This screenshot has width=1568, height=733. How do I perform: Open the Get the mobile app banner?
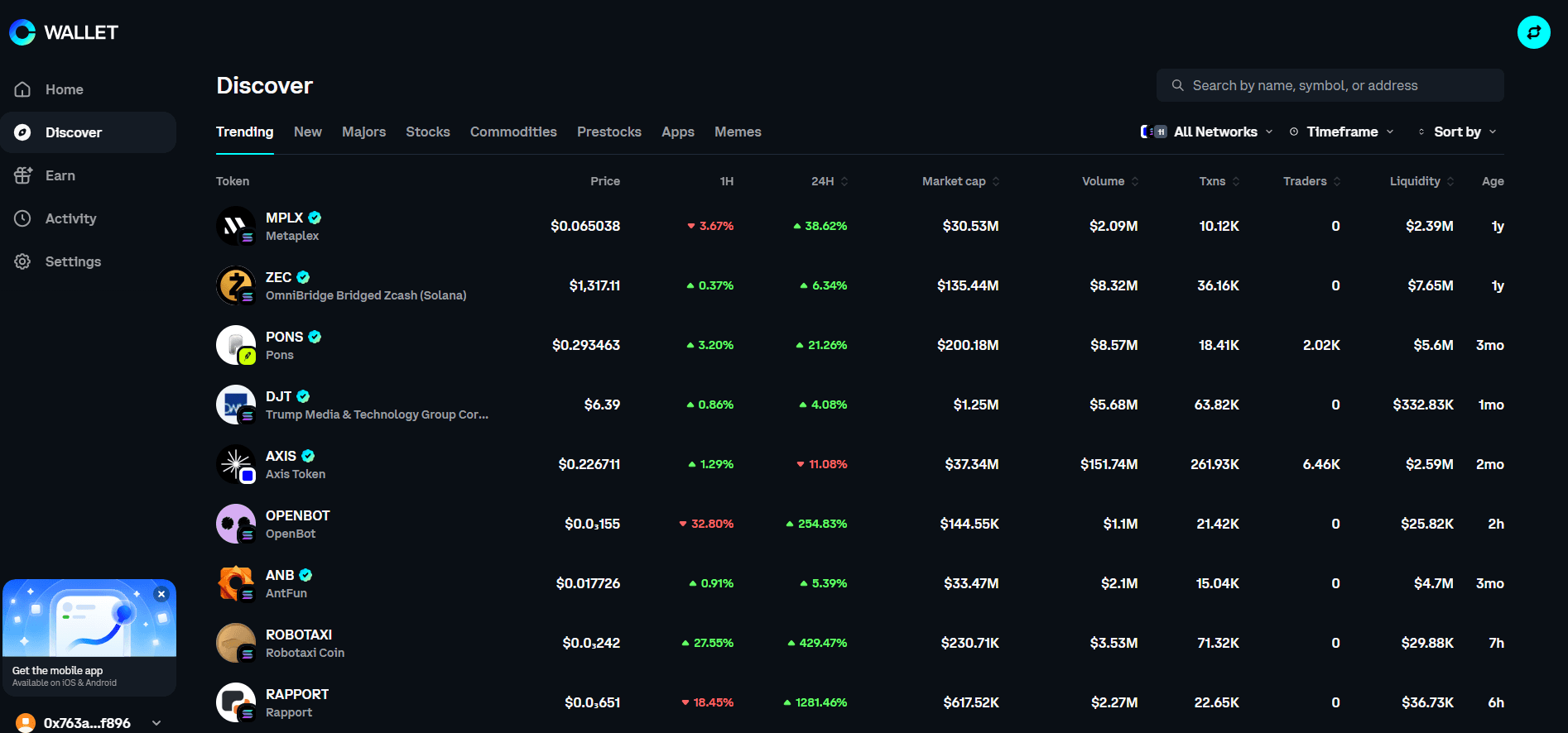pyautogui.click(x=89, y=637)
